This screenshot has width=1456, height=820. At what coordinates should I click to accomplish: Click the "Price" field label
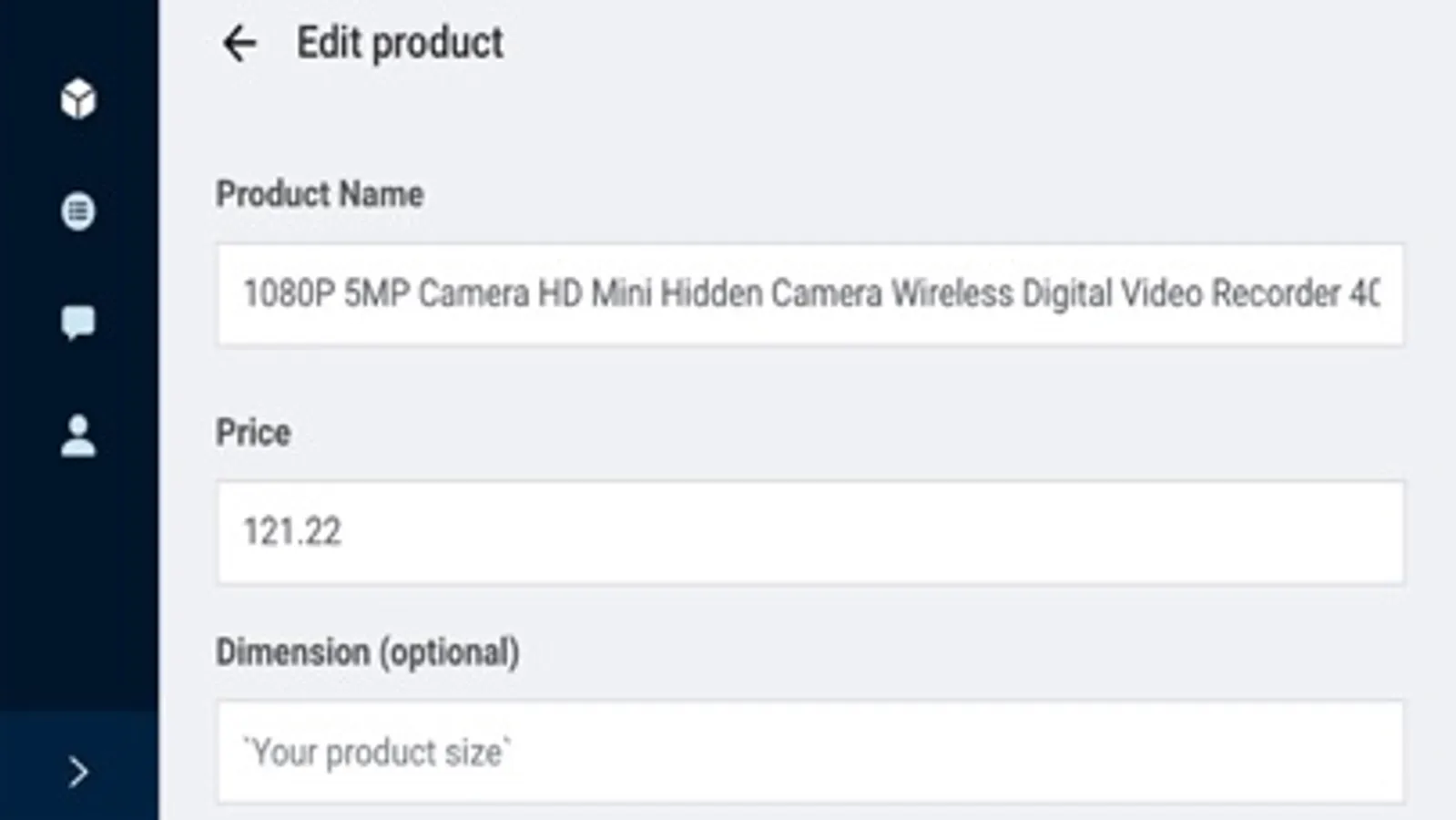point(253,432)
